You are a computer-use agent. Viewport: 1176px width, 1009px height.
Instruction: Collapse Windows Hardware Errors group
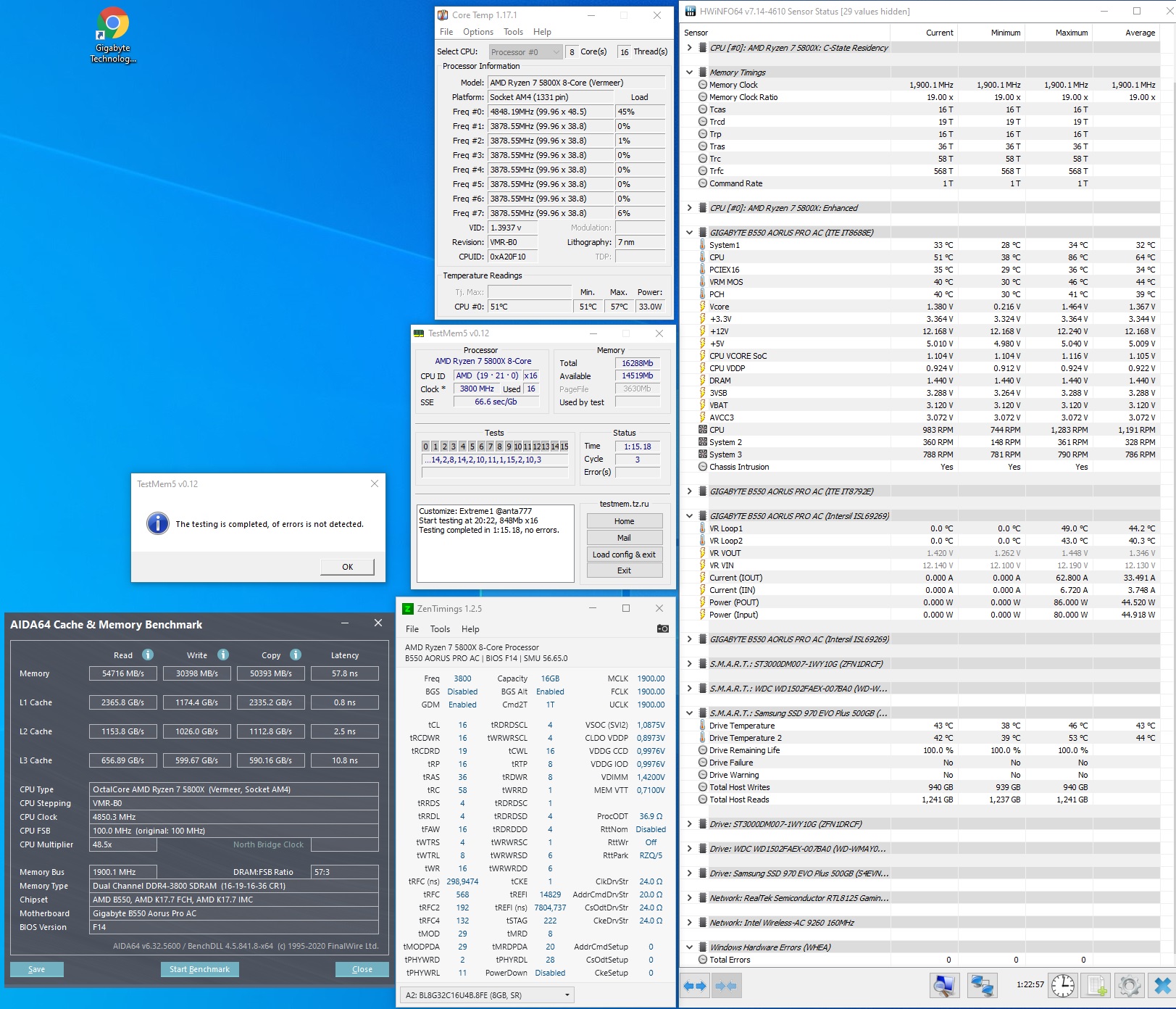click(689, 947)
